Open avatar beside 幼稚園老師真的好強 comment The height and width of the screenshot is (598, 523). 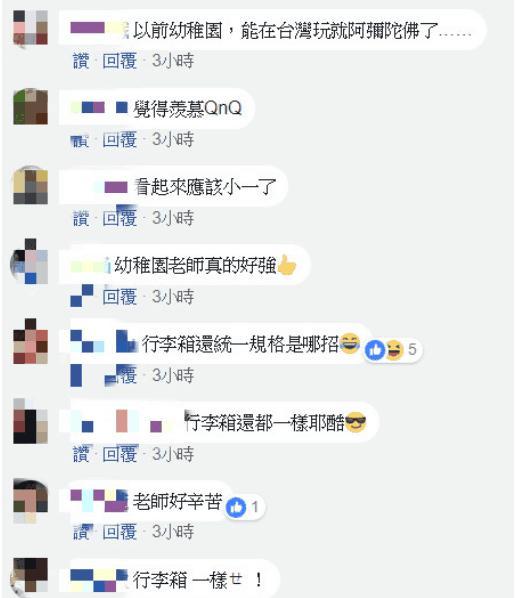(30, 263)
